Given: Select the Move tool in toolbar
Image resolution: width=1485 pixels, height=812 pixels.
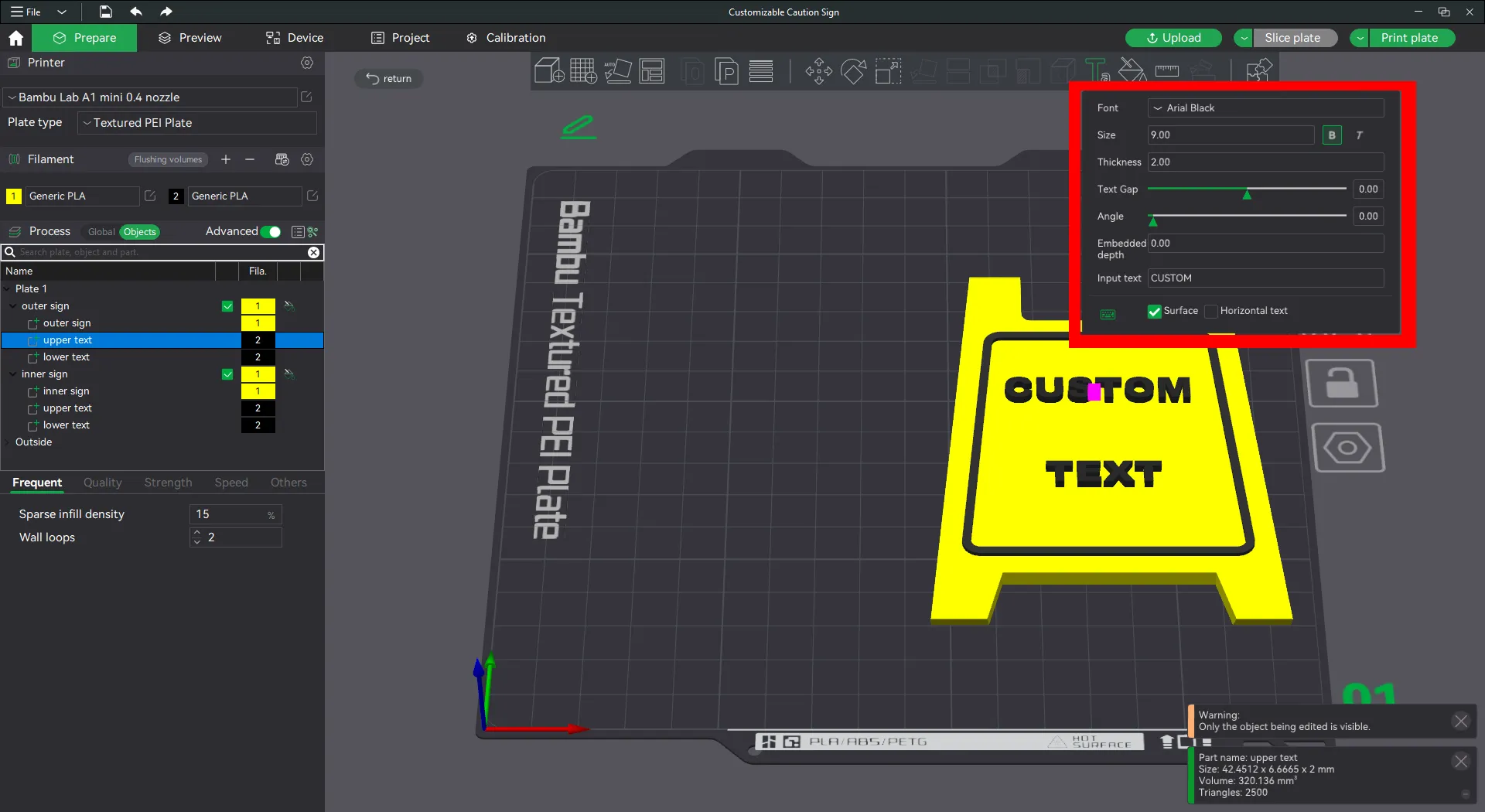Looking at the screenshot, I should (x=819, y=71).
